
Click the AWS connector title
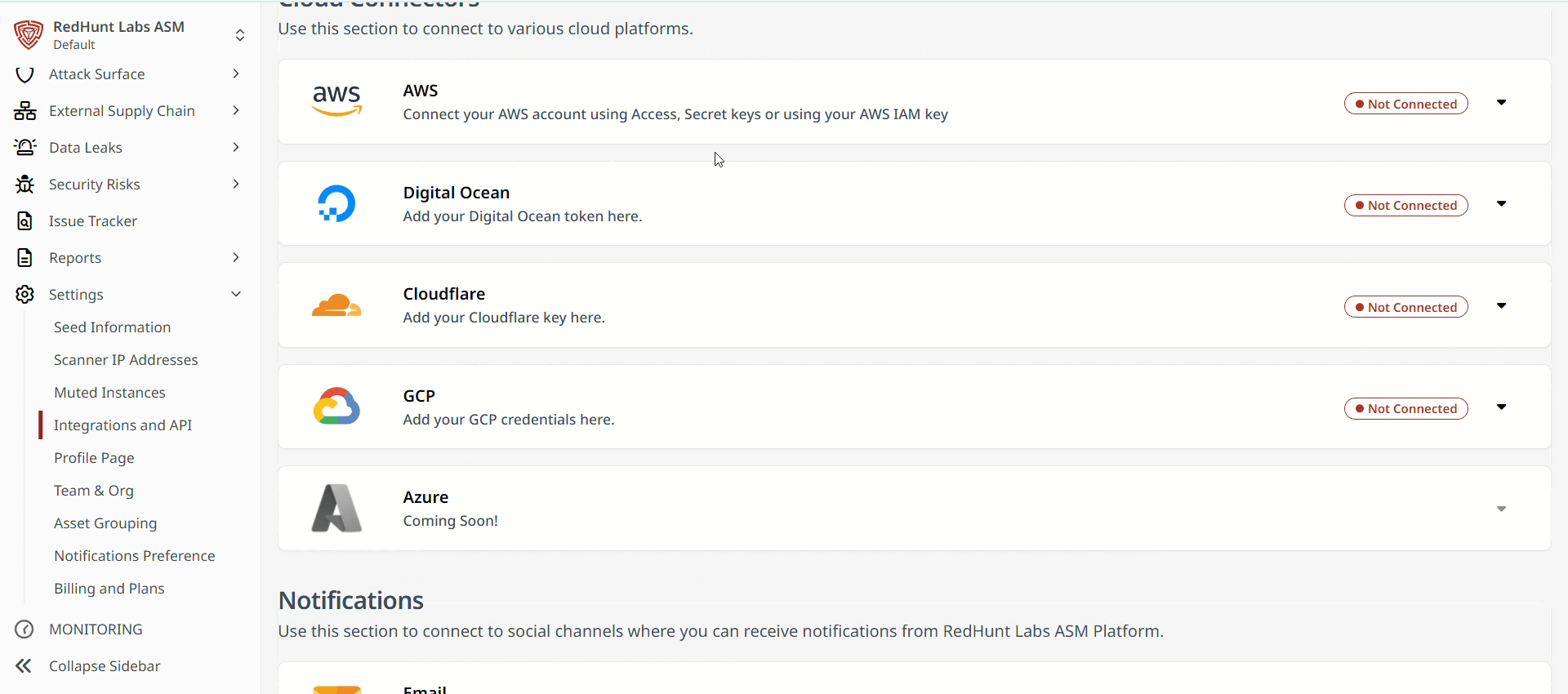tap(421, 91)
